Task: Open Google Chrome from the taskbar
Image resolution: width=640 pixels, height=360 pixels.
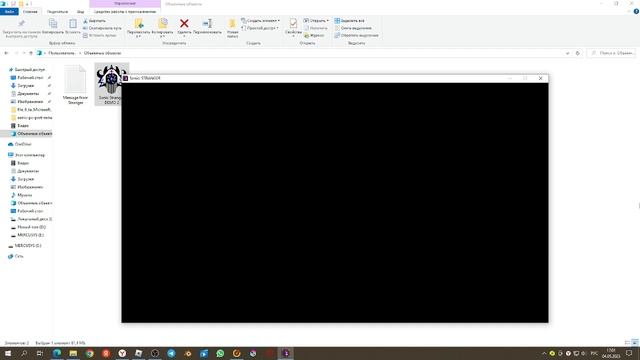Action: (x=89, y=353)
